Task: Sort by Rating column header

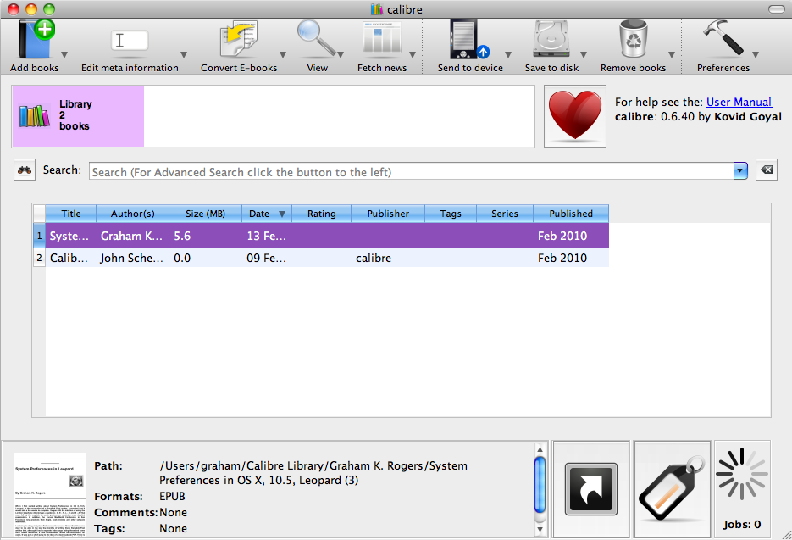Action: [321, 214]
